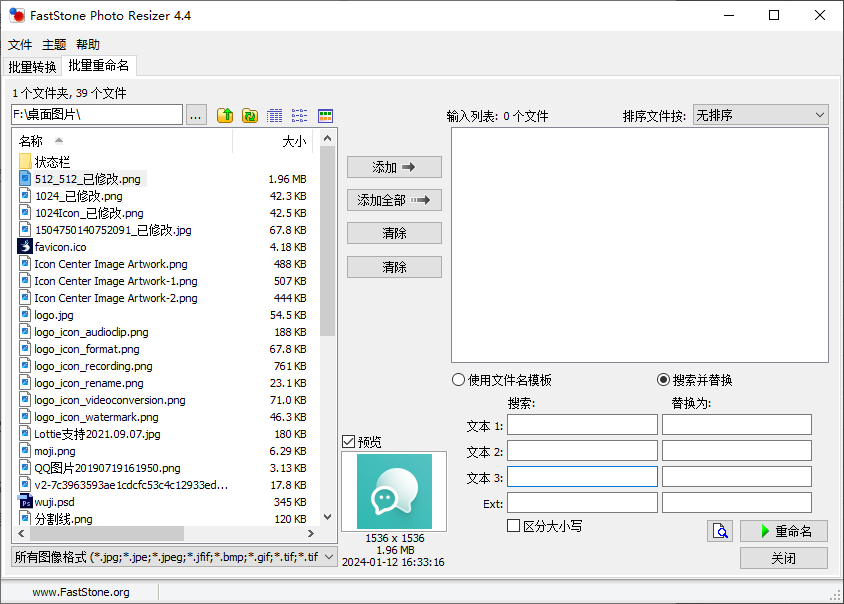
Task: Select 使用文件名模板 radio option
Action: (459, 380)
